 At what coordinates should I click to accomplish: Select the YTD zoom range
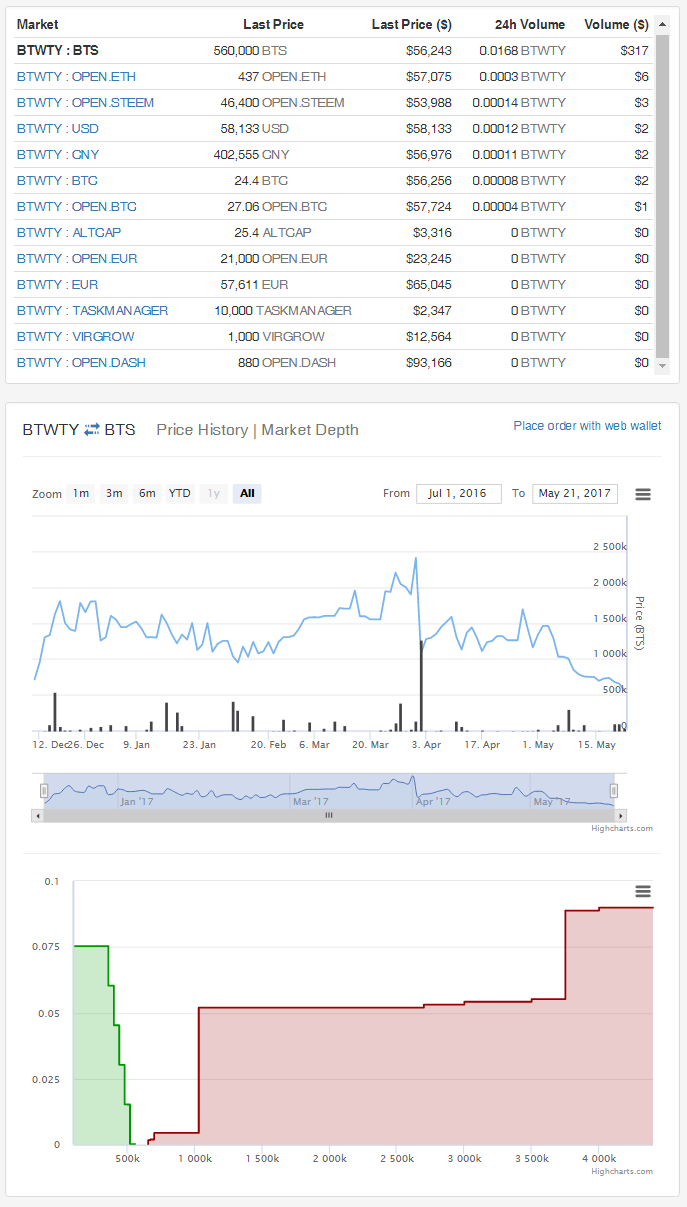tap(180, 493)
